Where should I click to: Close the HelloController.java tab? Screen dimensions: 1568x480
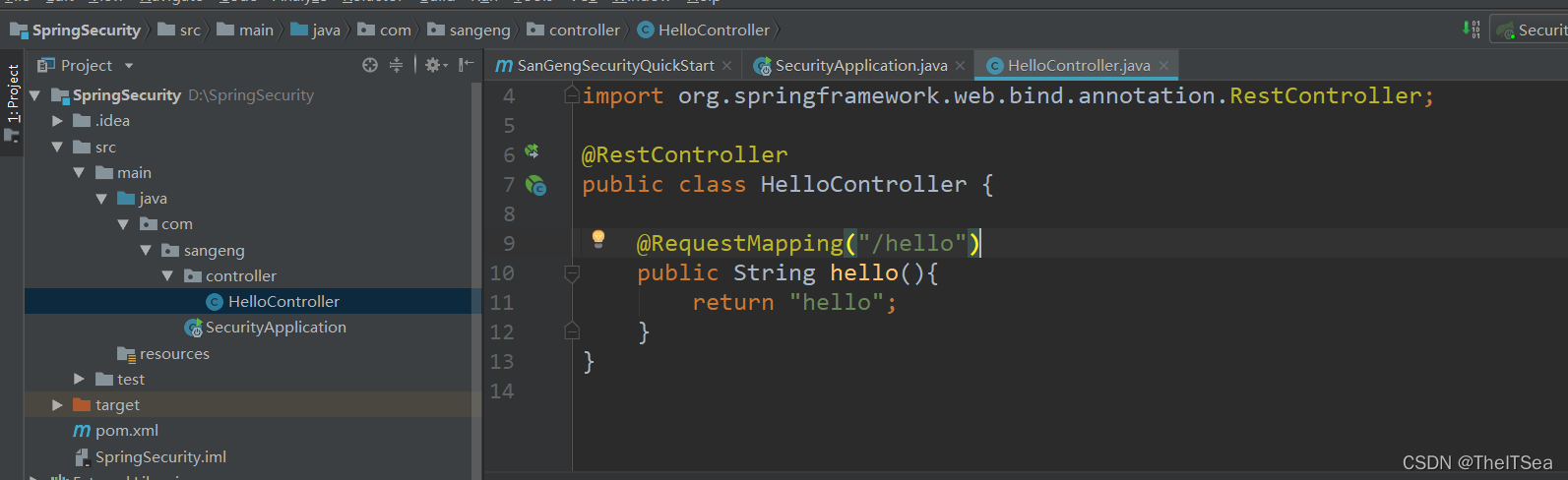1163,65
